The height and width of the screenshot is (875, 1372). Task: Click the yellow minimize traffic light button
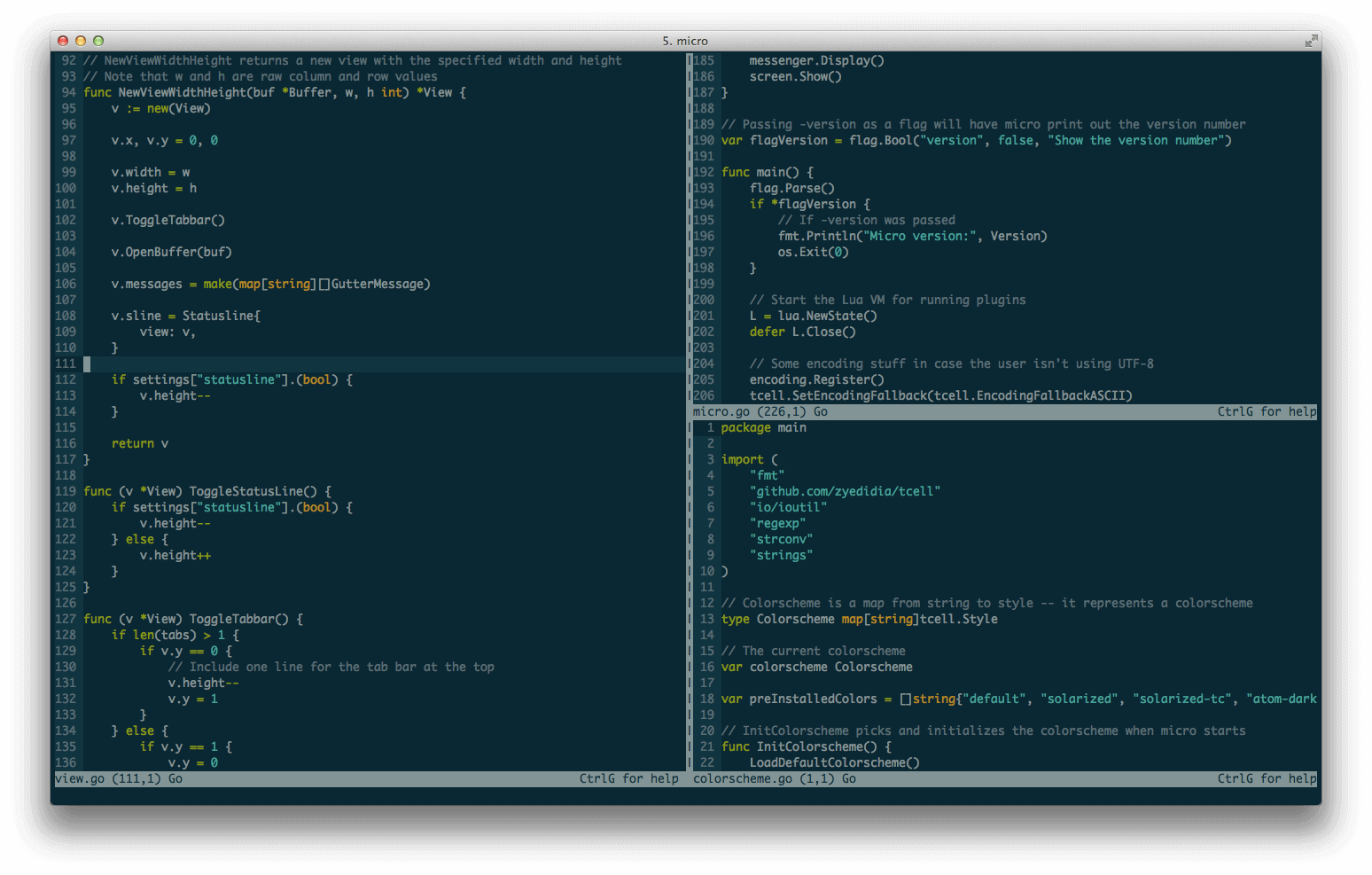[81, 40]
